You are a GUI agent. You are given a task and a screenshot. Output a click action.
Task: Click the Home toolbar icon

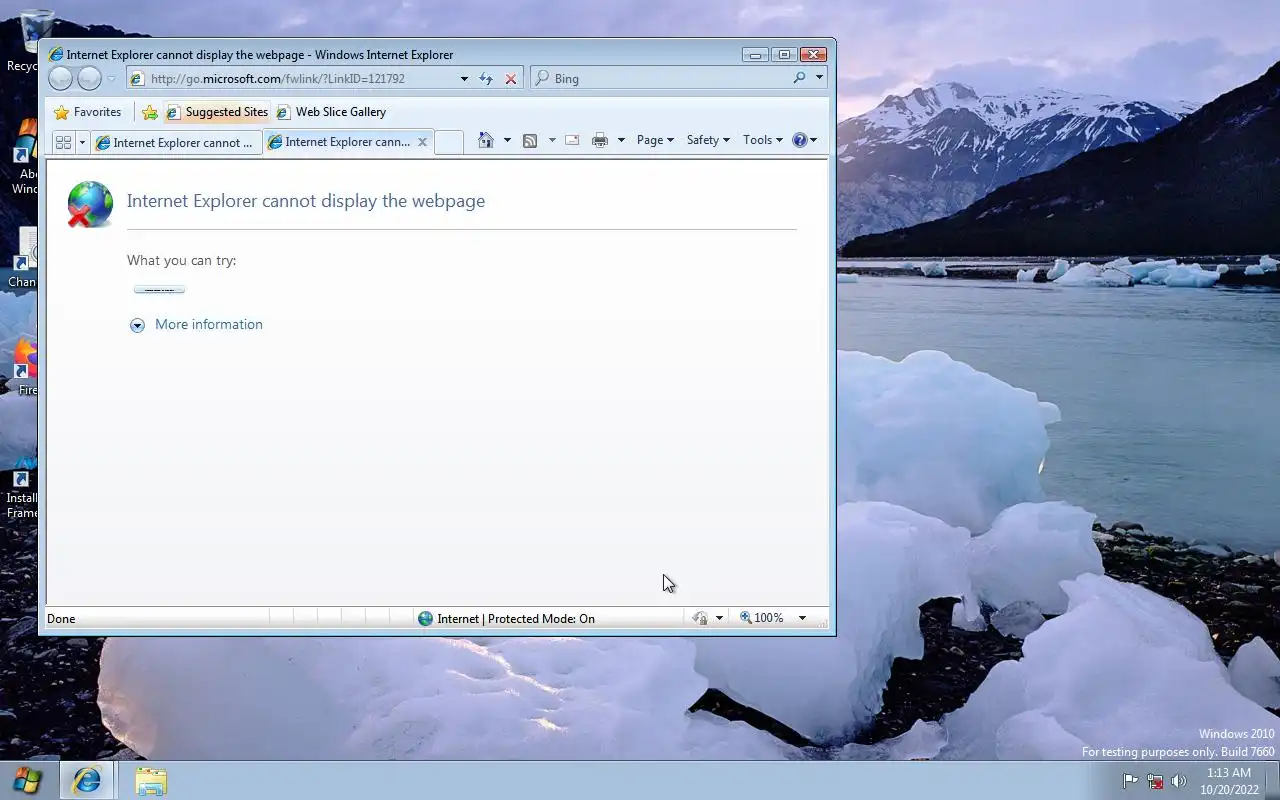(x=486, y=140)
